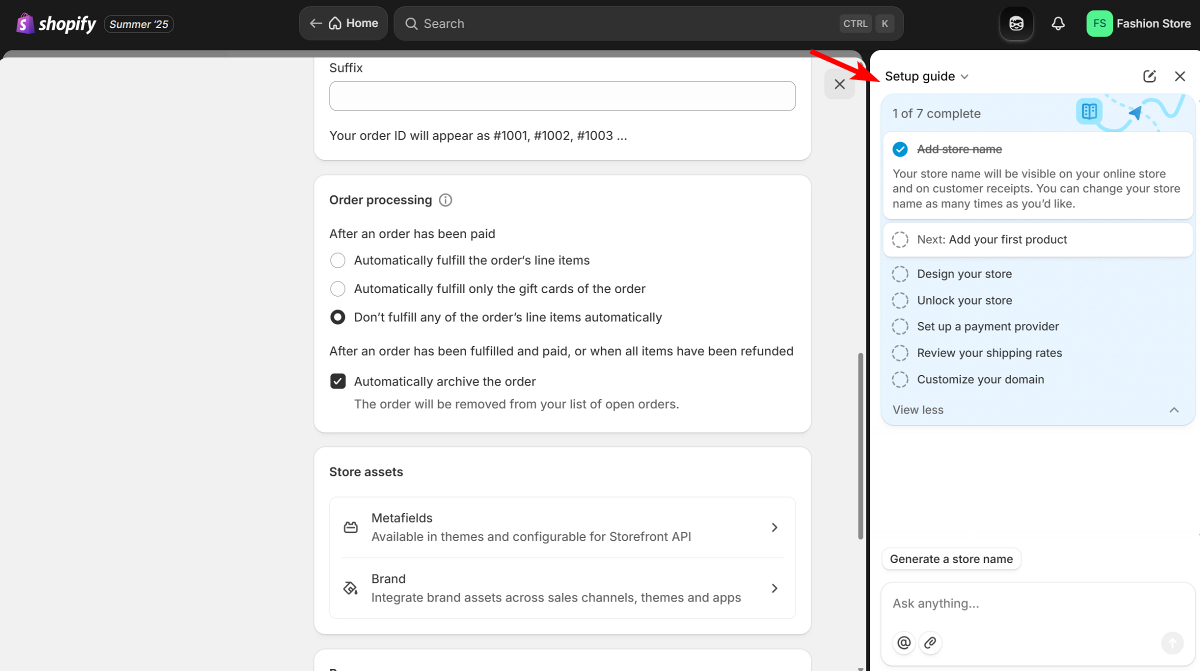Click the Generate a store name suggestion
This screenshot has width=1200, height=671.
pos(951,559)
